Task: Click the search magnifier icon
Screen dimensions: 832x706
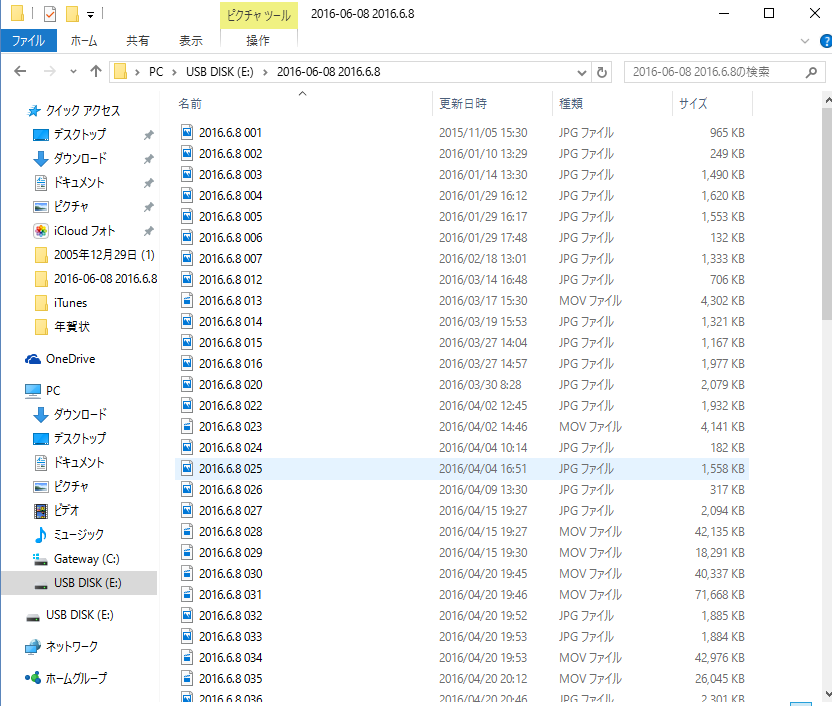Action: (811, 72)
